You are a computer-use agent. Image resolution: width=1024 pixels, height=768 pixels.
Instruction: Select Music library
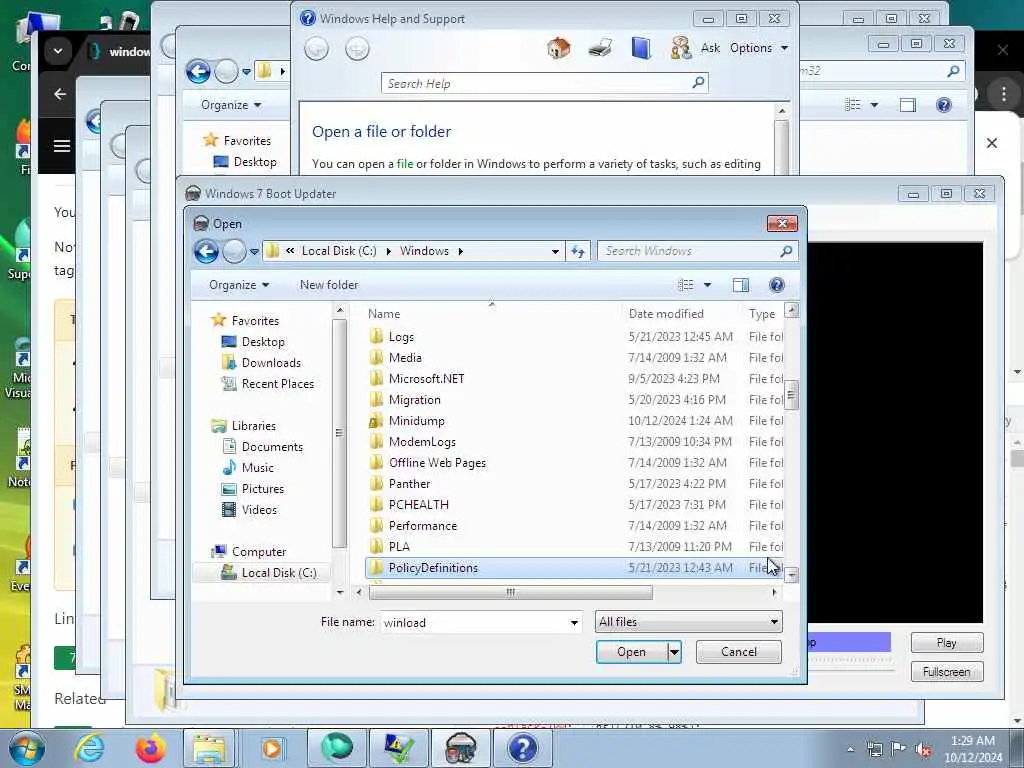point(257,468)
